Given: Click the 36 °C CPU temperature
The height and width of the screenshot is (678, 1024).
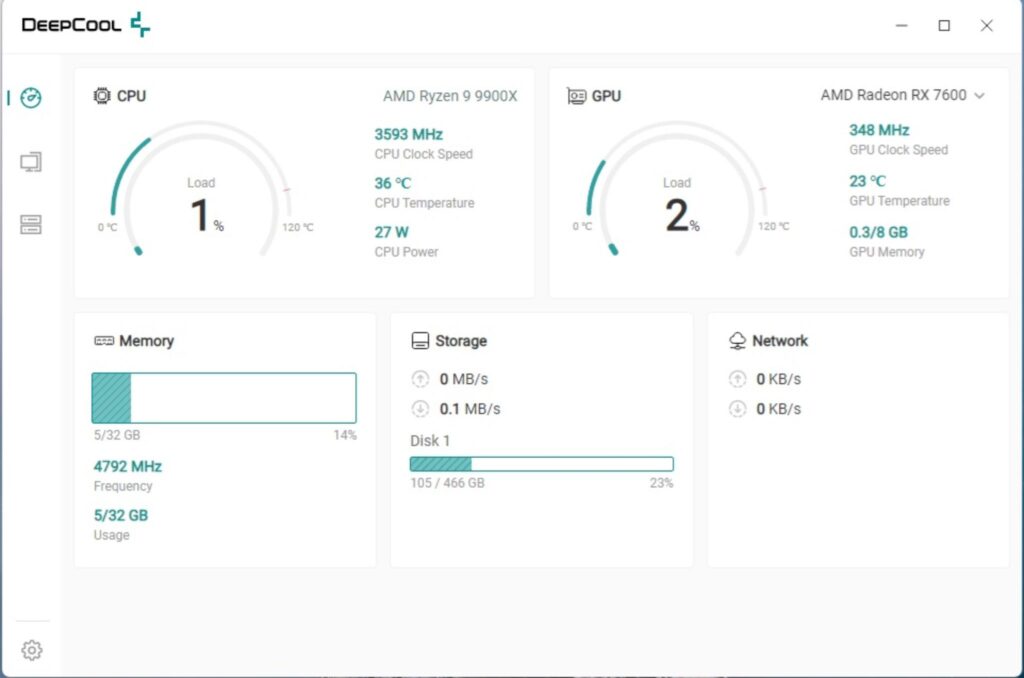Looking at the screenshot, I should pos(392,184).
